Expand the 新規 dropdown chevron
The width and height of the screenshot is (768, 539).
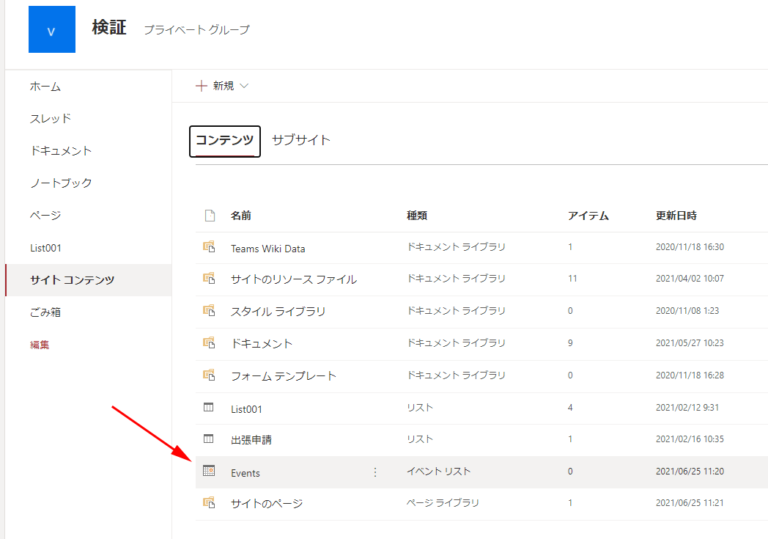(244, 86)
